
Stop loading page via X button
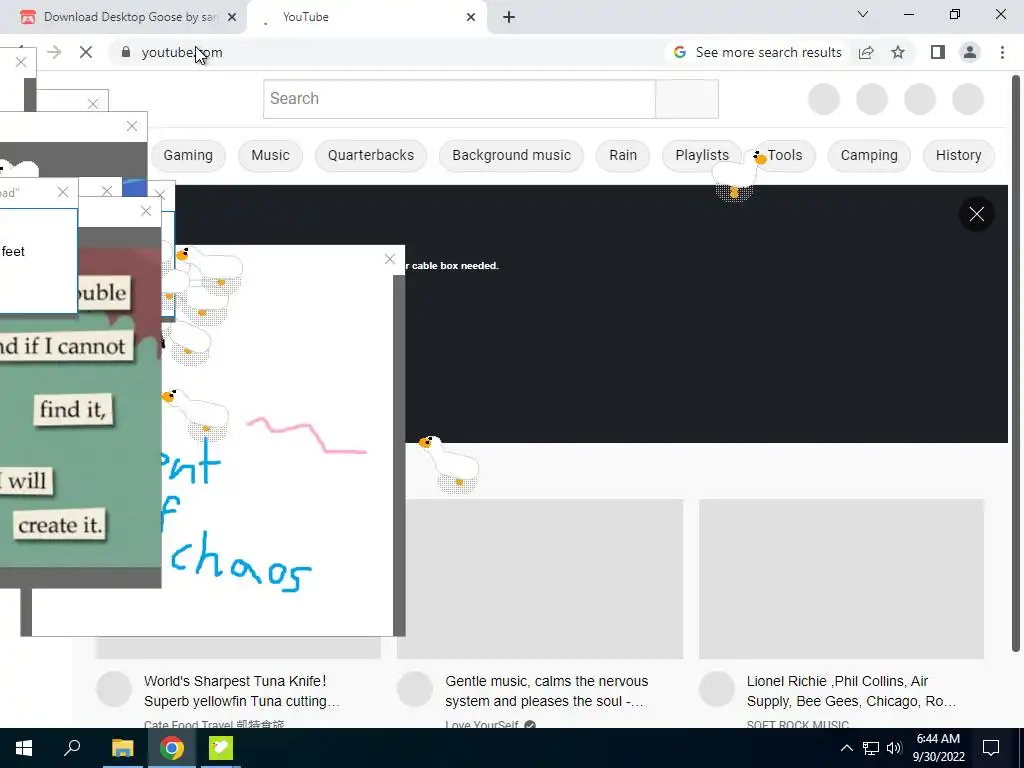coord(86,52)
